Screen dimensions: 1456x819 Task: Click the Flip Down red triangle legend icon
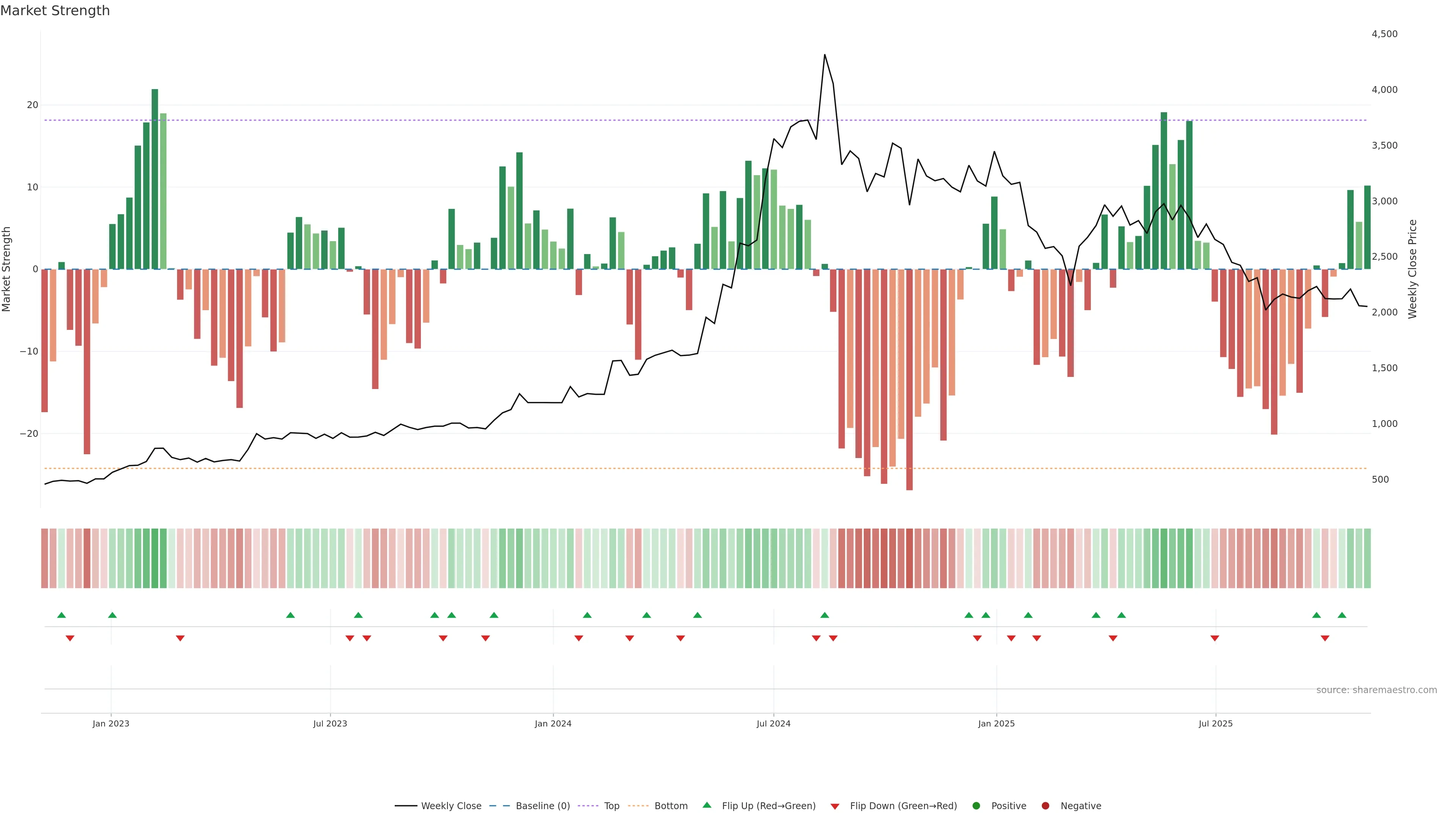[x=835, y=806]
